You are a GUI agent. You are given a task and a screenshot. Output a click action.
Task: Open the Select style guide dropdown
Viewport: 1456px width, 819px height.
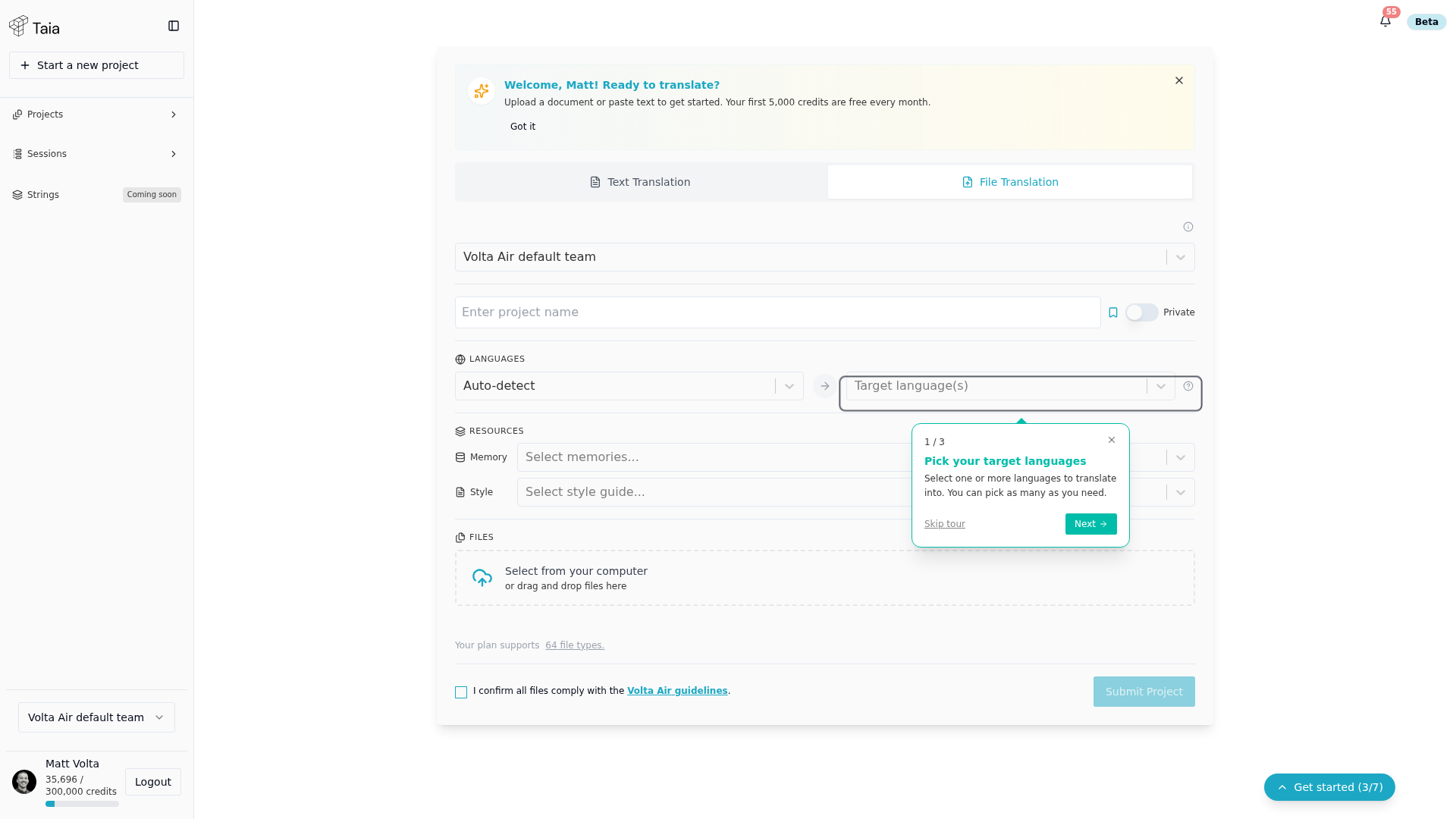(x=855, y=492)
